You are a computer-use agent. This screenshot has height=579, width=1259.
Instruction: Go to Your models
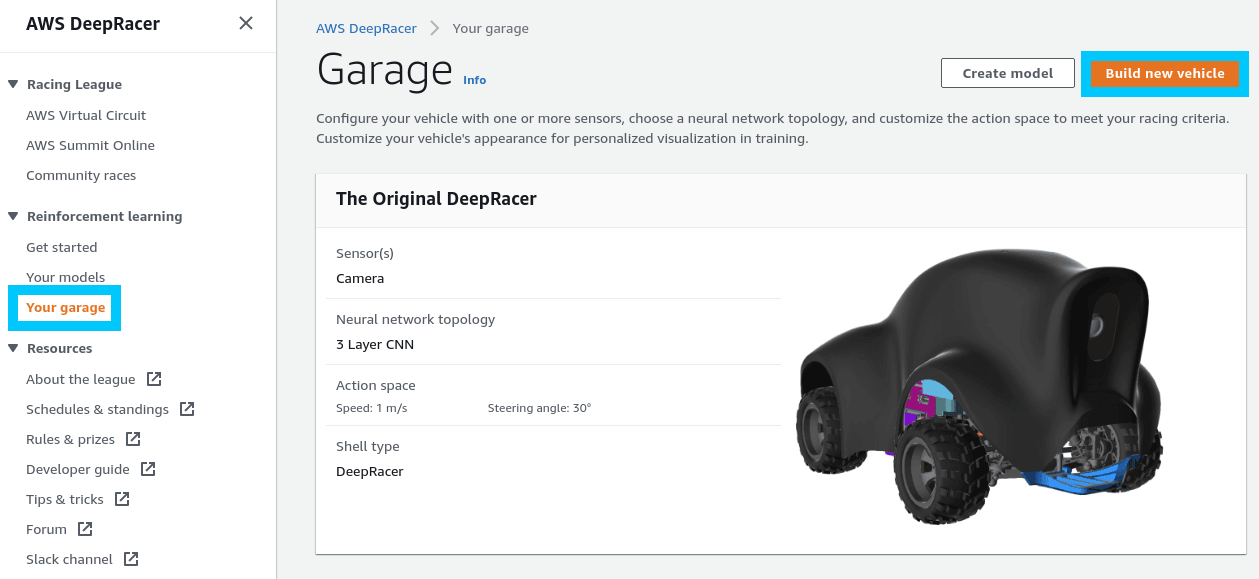point(65,277)
